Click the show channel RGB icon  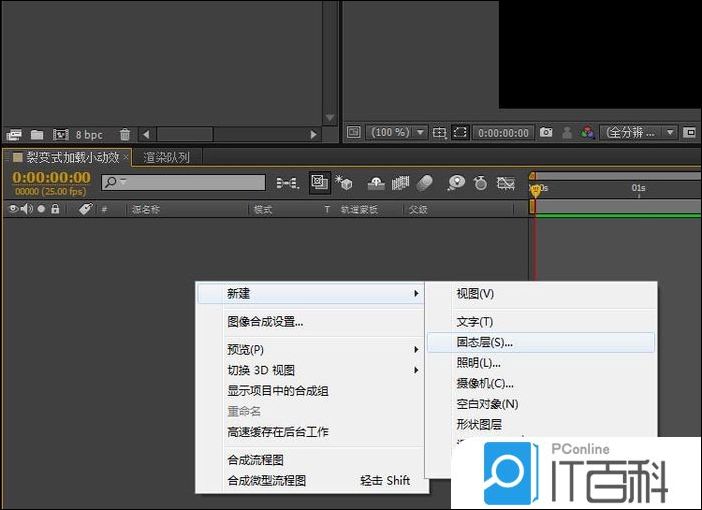[x=587, y=132]
